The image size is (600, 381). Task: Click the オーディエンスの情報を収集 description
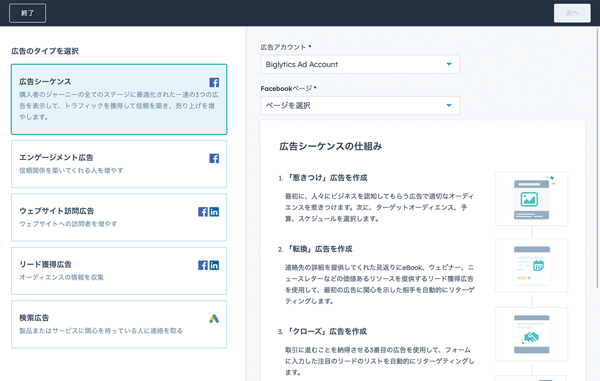[62, 277]
